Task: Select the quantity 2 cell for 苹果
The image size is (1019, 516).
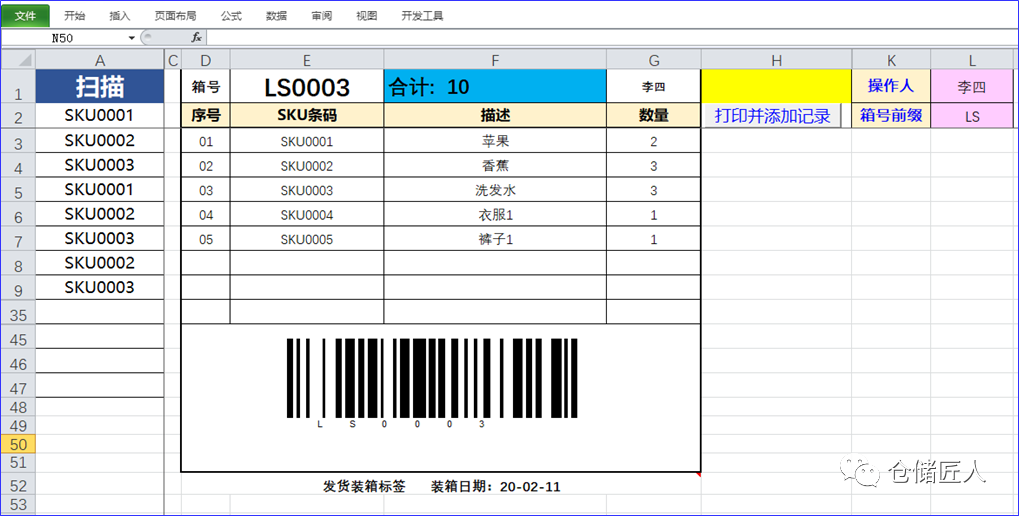Action: 654,141
